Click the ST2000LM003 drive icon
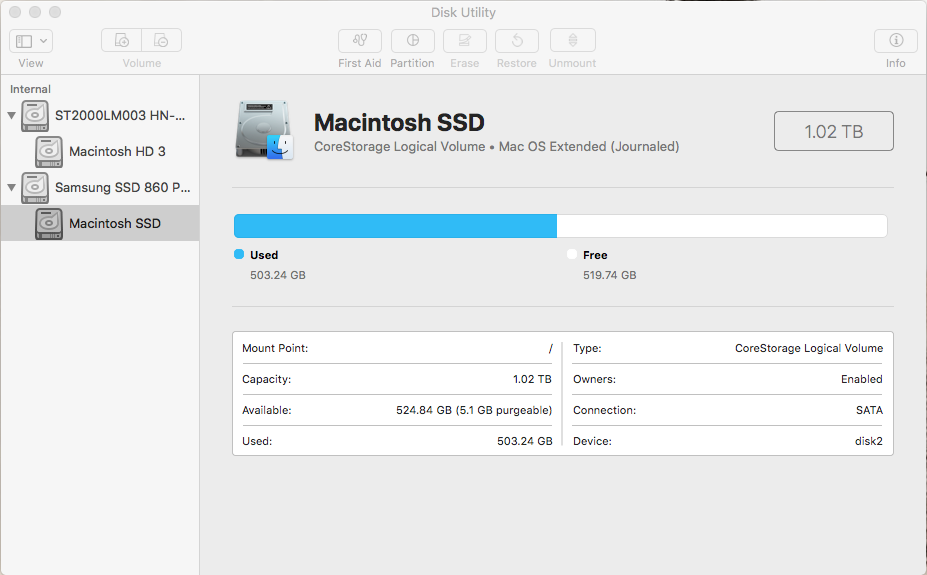The width and height of the screenshot is (927, 575). 35,116
